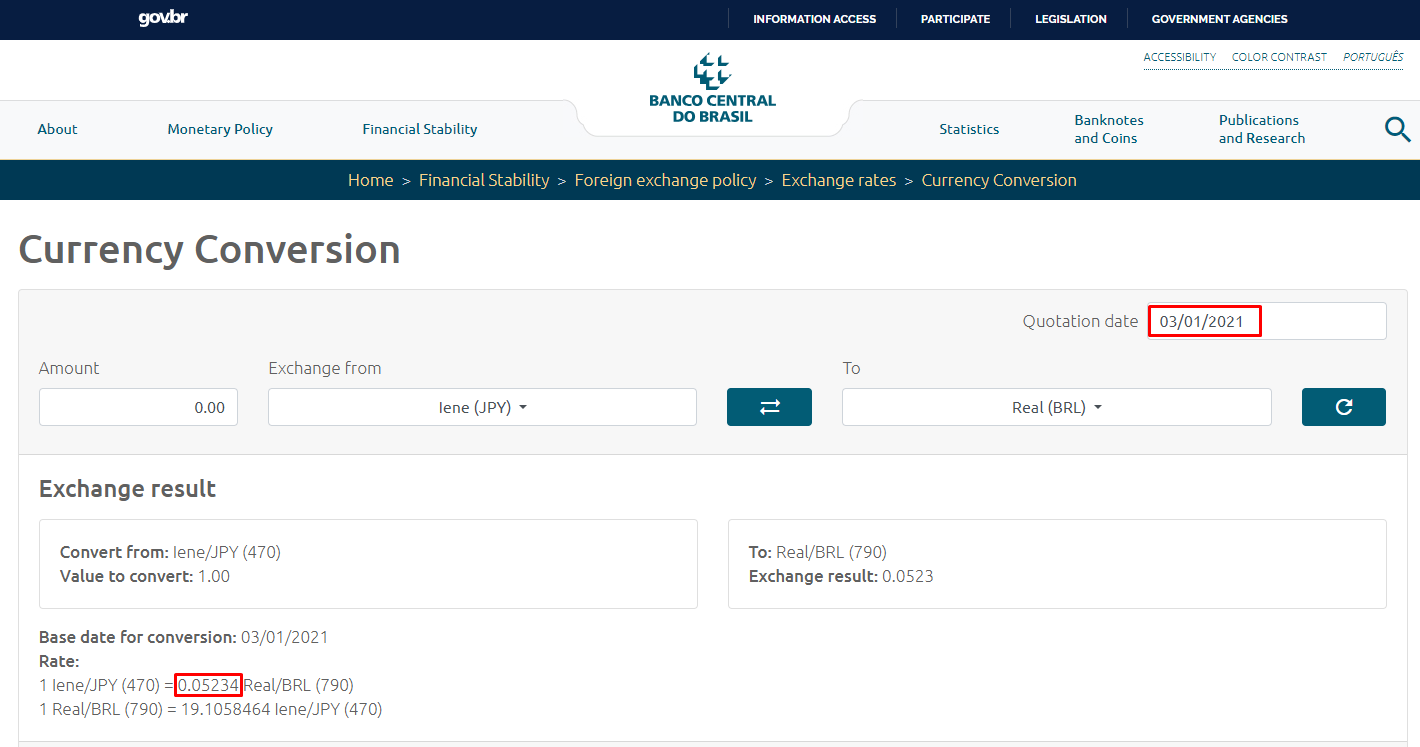Viewport: 1420px width, 747px height.
Task: Click the Color Contrast link
Action: click(x=1279, y=57)
